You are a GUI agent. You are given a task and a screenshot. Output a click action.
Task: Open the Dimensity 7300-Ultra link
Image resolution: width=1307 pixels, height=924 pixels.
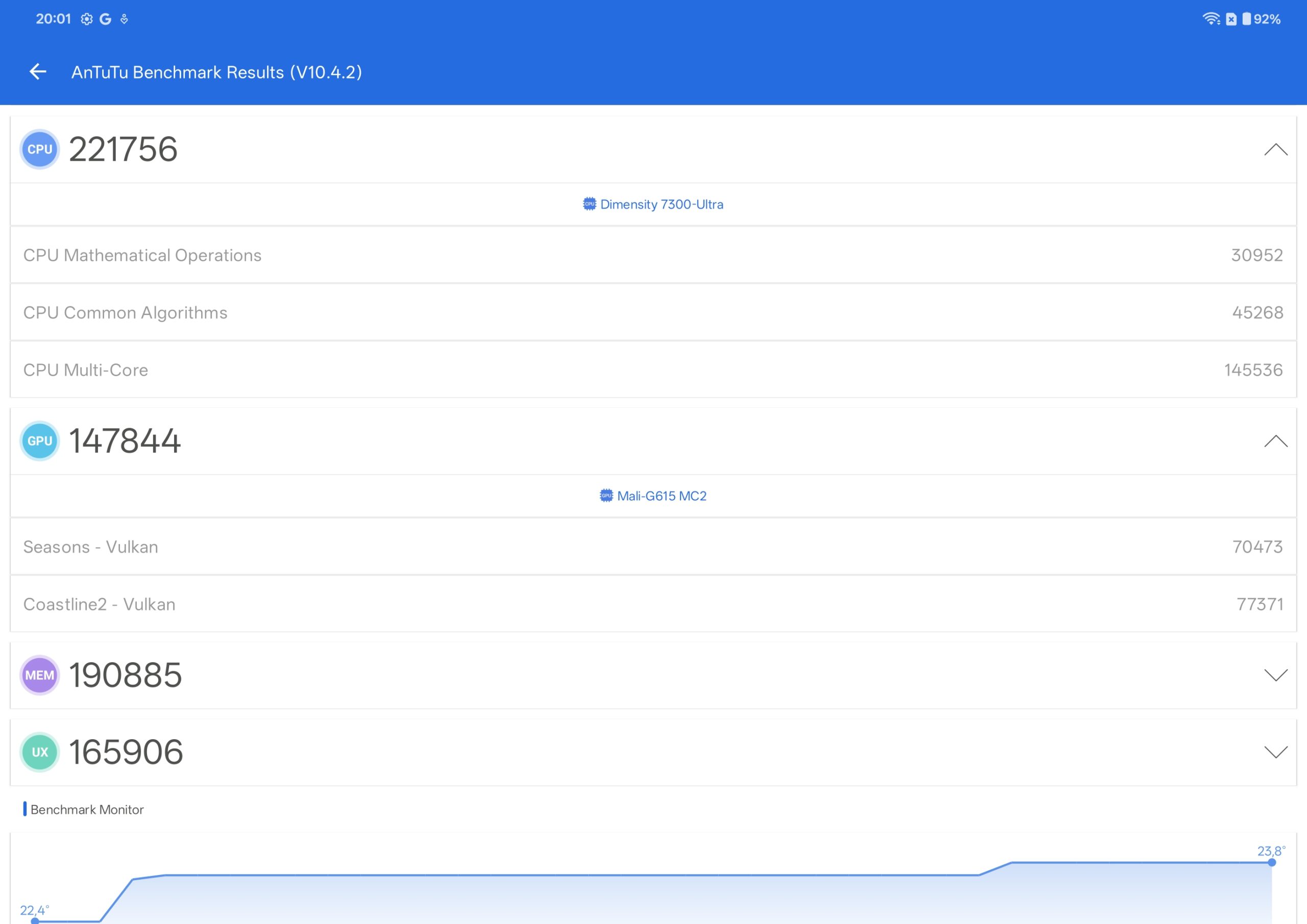(662, 204)
